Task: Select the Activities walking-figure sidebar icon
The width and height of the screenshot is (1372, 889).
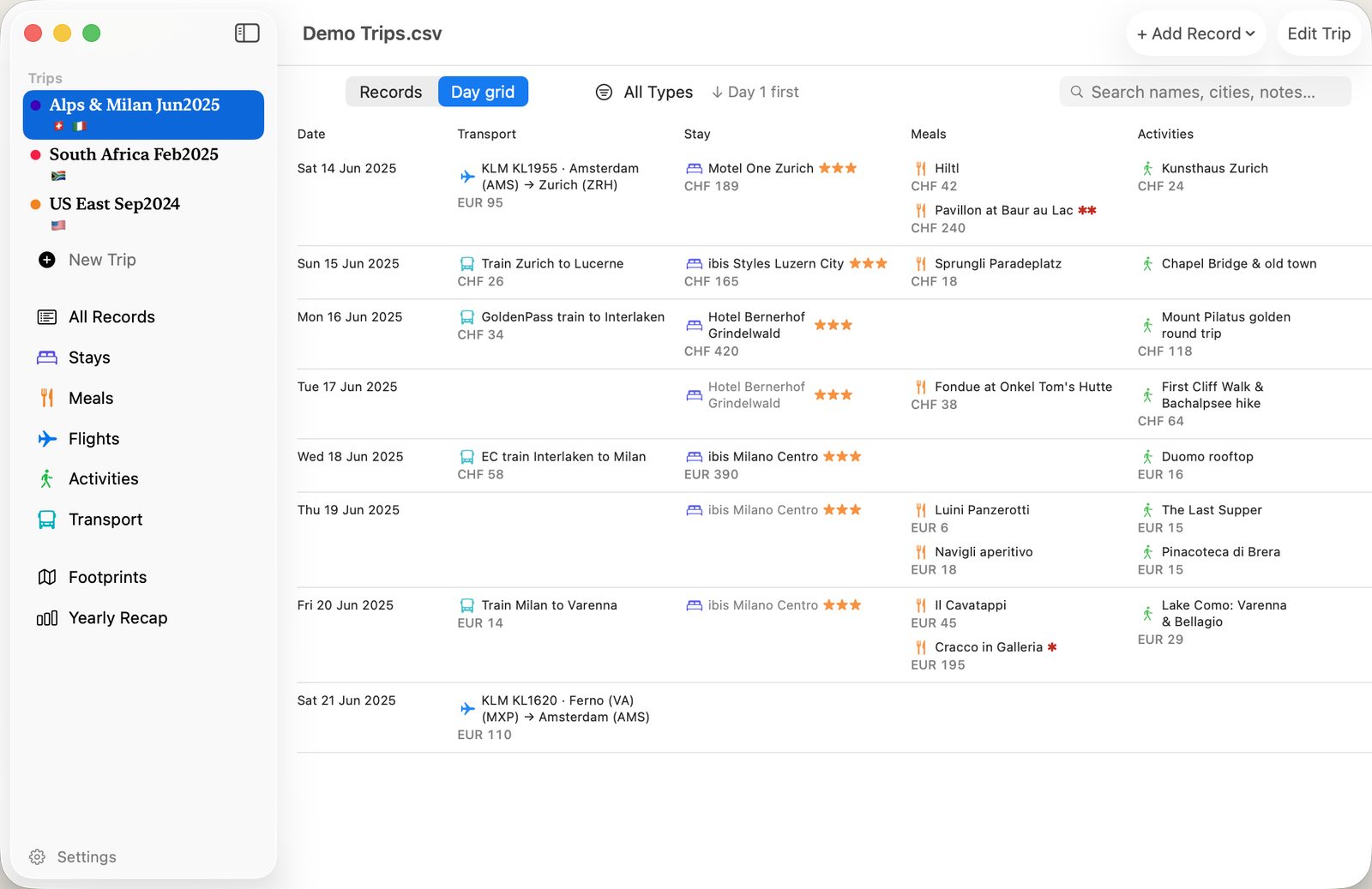Action: [47, 479]
